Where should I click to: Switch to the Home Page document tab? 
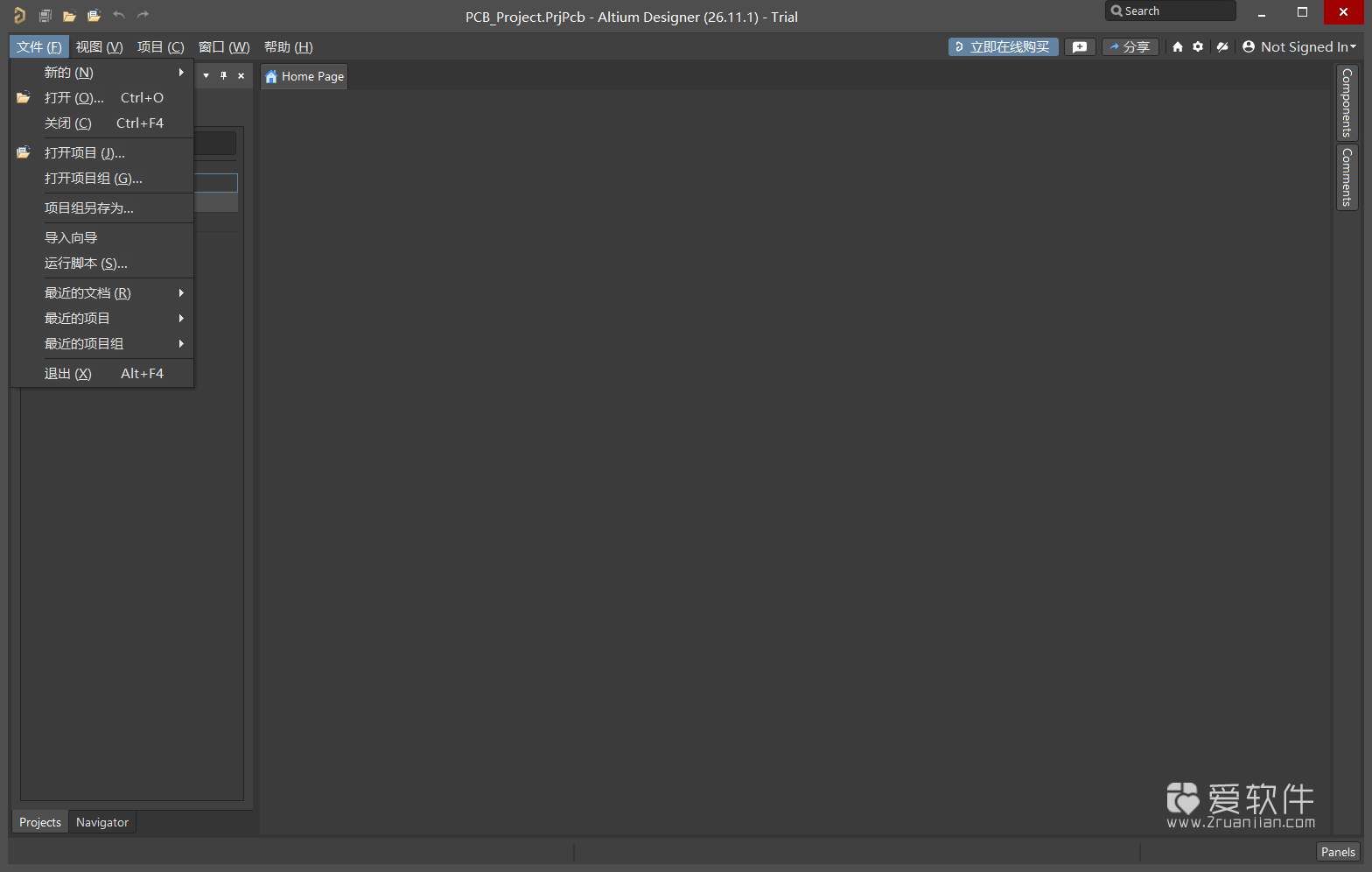(x=304, y=77)
